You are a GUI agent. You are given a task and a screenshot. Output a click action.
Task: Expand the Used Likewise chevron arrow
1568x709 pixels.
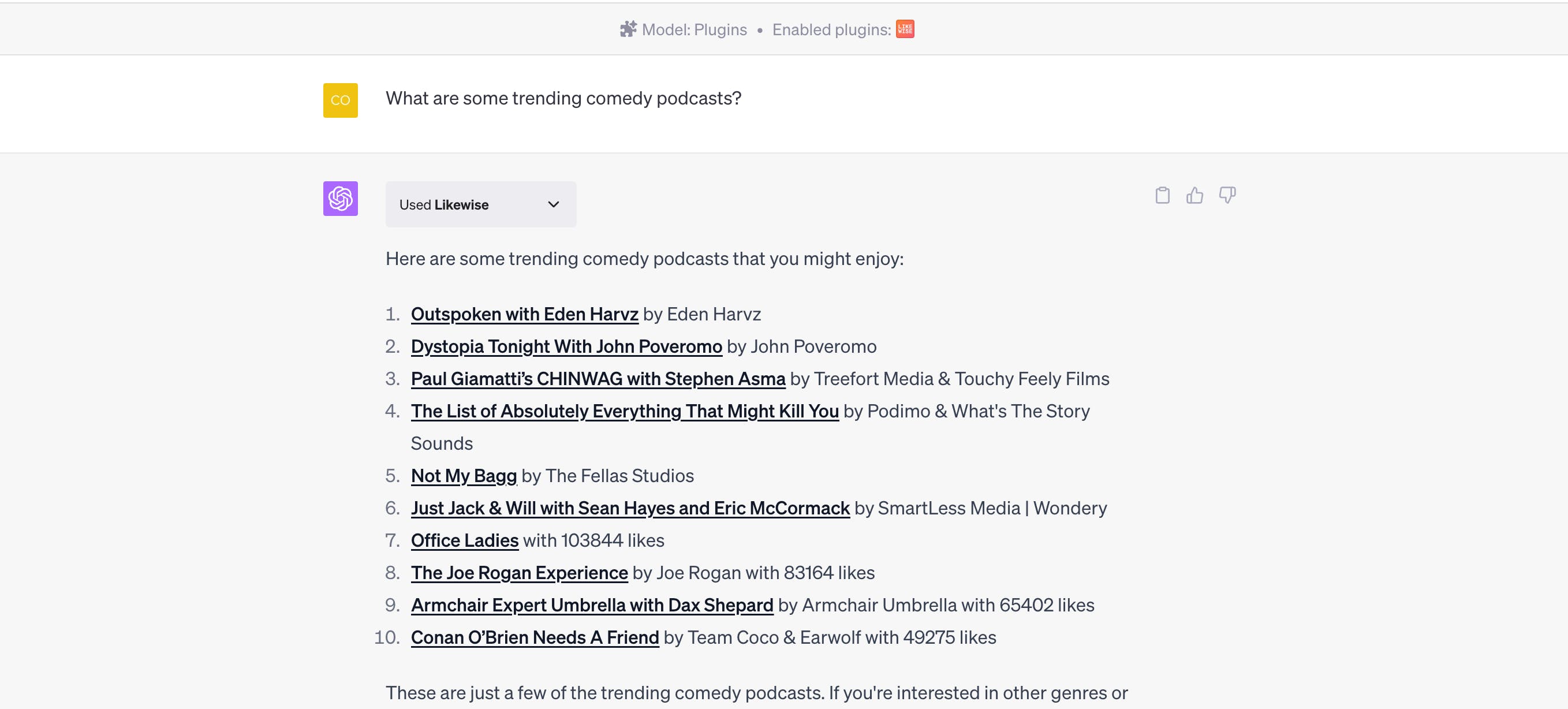click(x=552, y=204)
